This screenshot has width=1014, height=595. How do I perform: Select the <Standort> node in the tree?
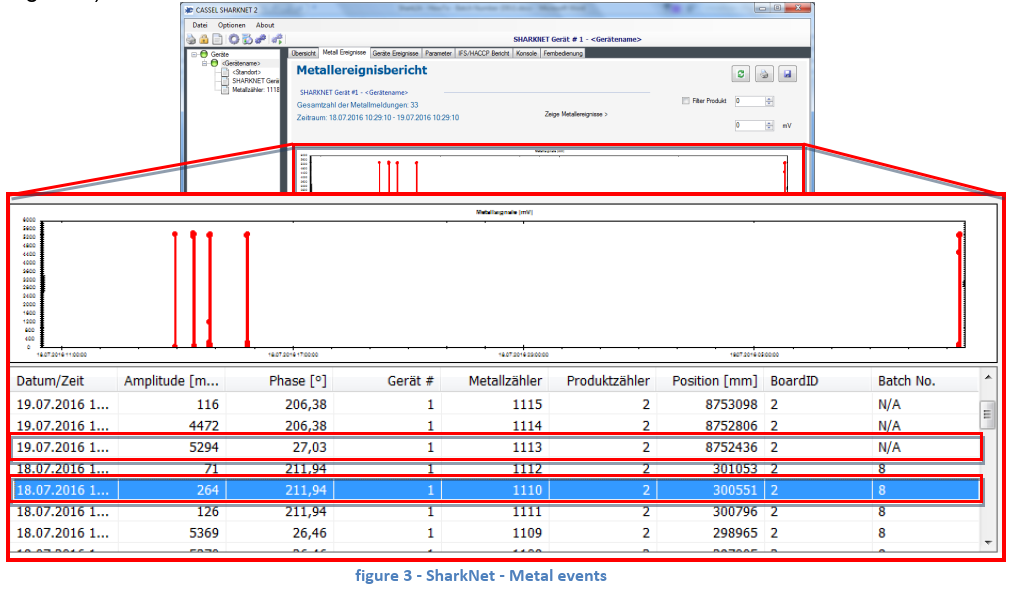[246, 72]
